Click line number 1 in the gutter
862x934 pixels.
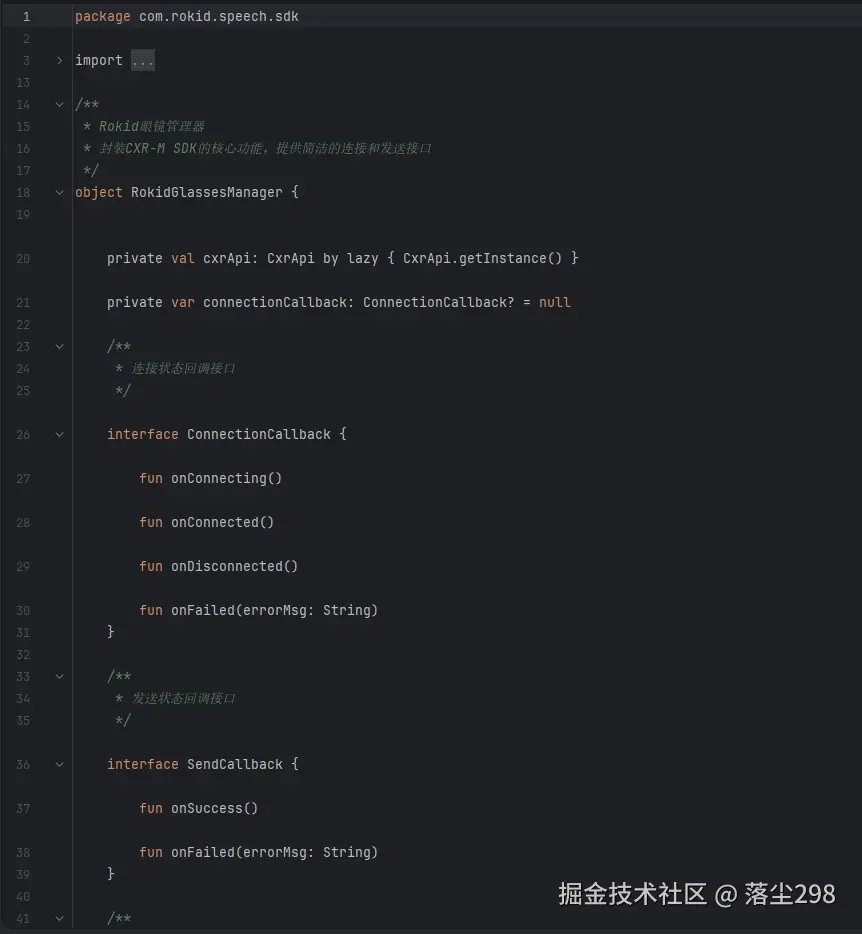coord(25,17)
